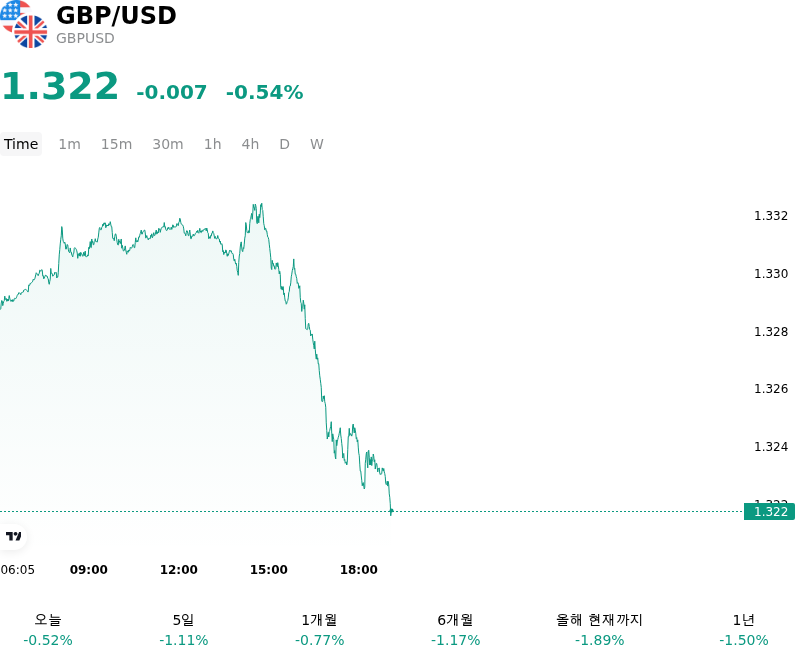Click the current price marker dot on chart

tap(391, 511)
